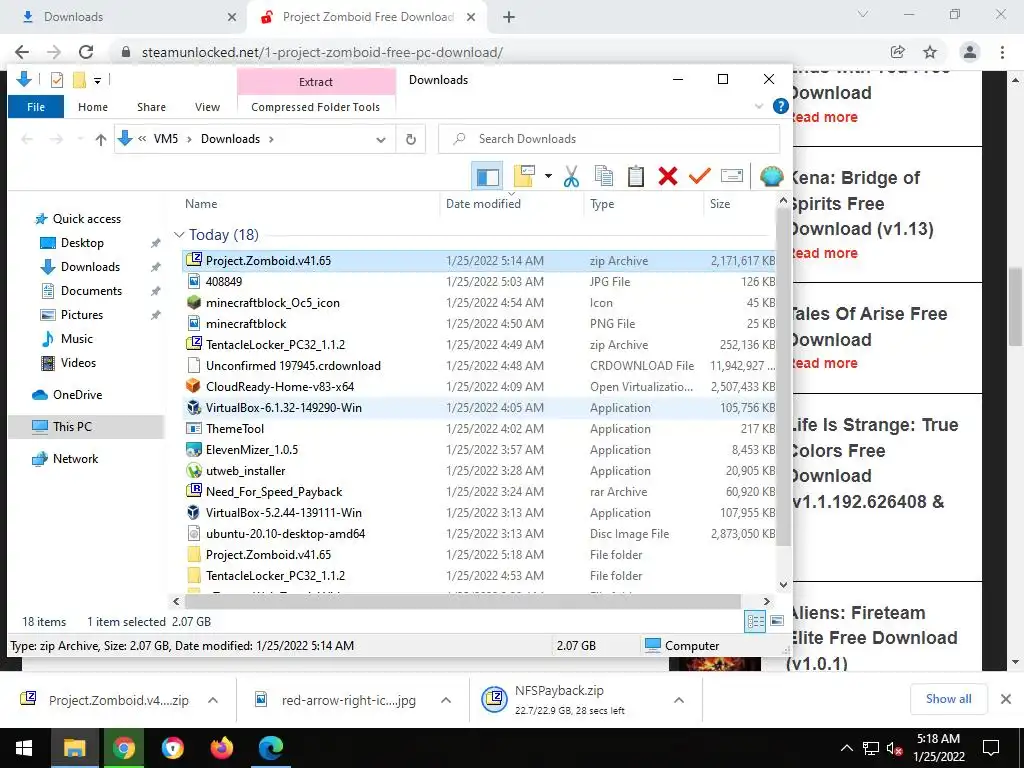Expand the ribbon with the chevron
This screenshot has width=1024, height=768.
(x=759, y=106)
